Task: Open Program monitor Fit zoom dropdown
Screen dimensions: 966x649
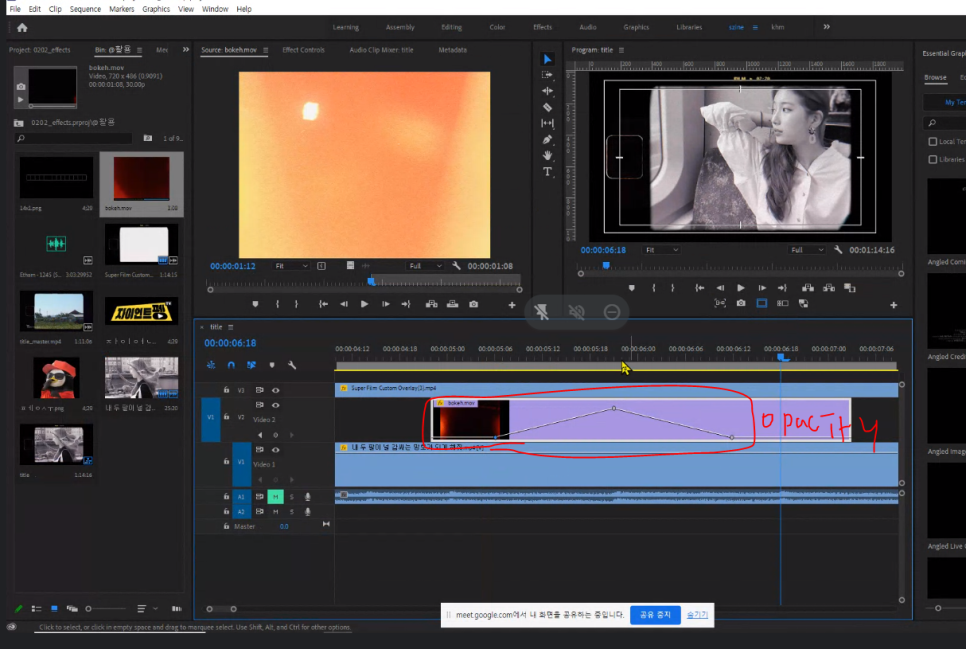Action: point(662,250)
